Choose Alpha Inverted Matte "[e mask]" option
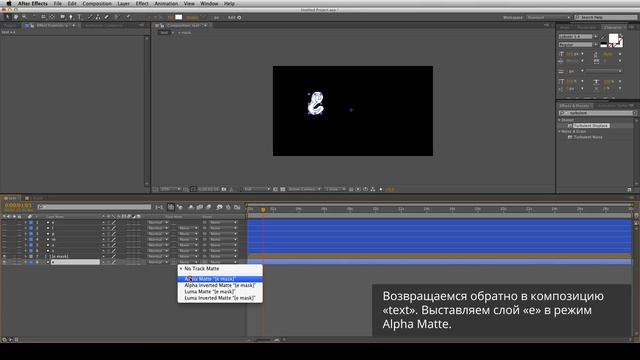This screenshot has width=640, height=360. point(220,285)
